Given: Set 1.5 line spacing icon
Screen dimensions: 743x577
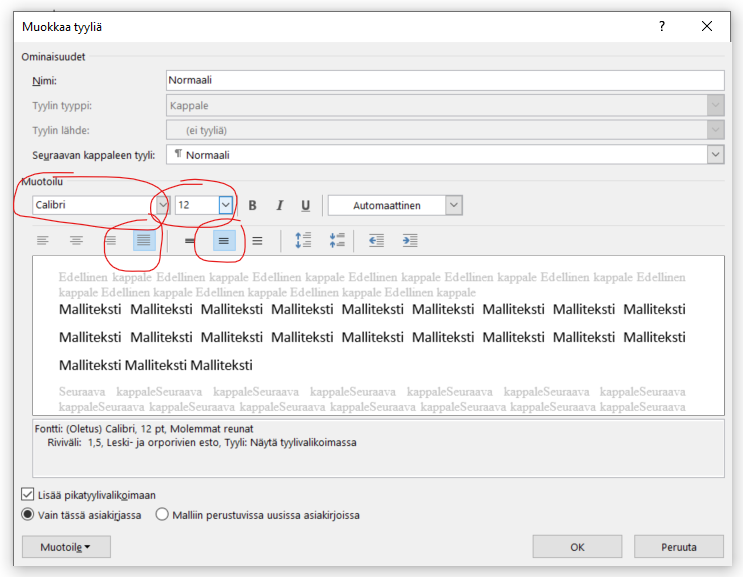Looking at the screenshot, I should click(x=224, y=241).
